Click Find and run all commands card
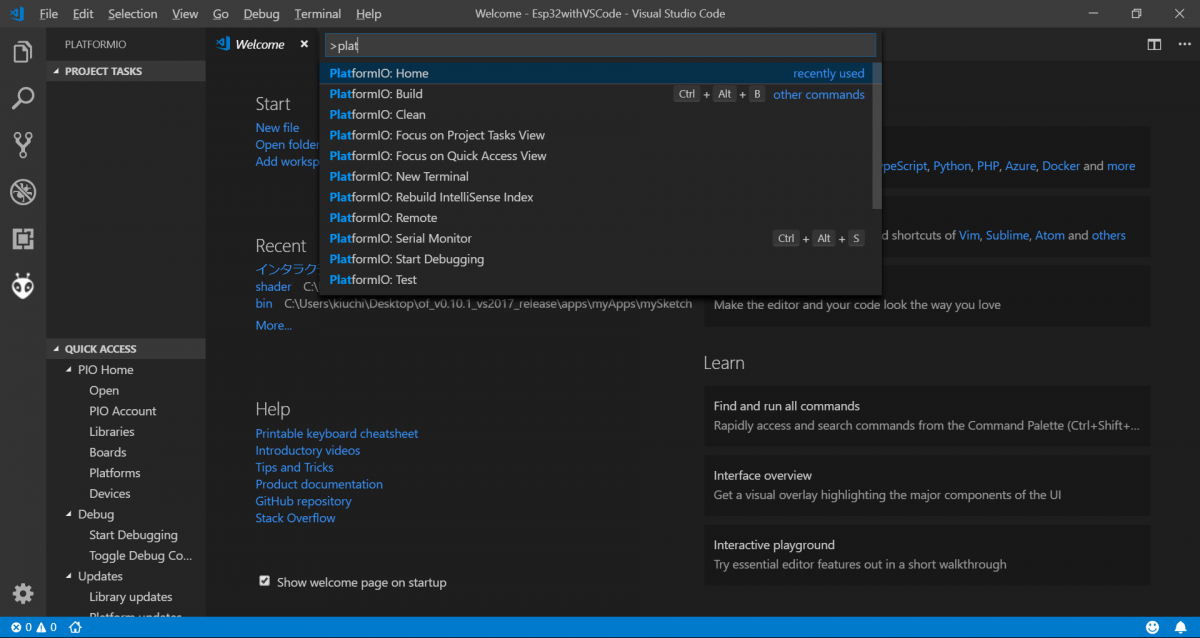This screenshot has height=638, width=1200. (x=927, y=416)
